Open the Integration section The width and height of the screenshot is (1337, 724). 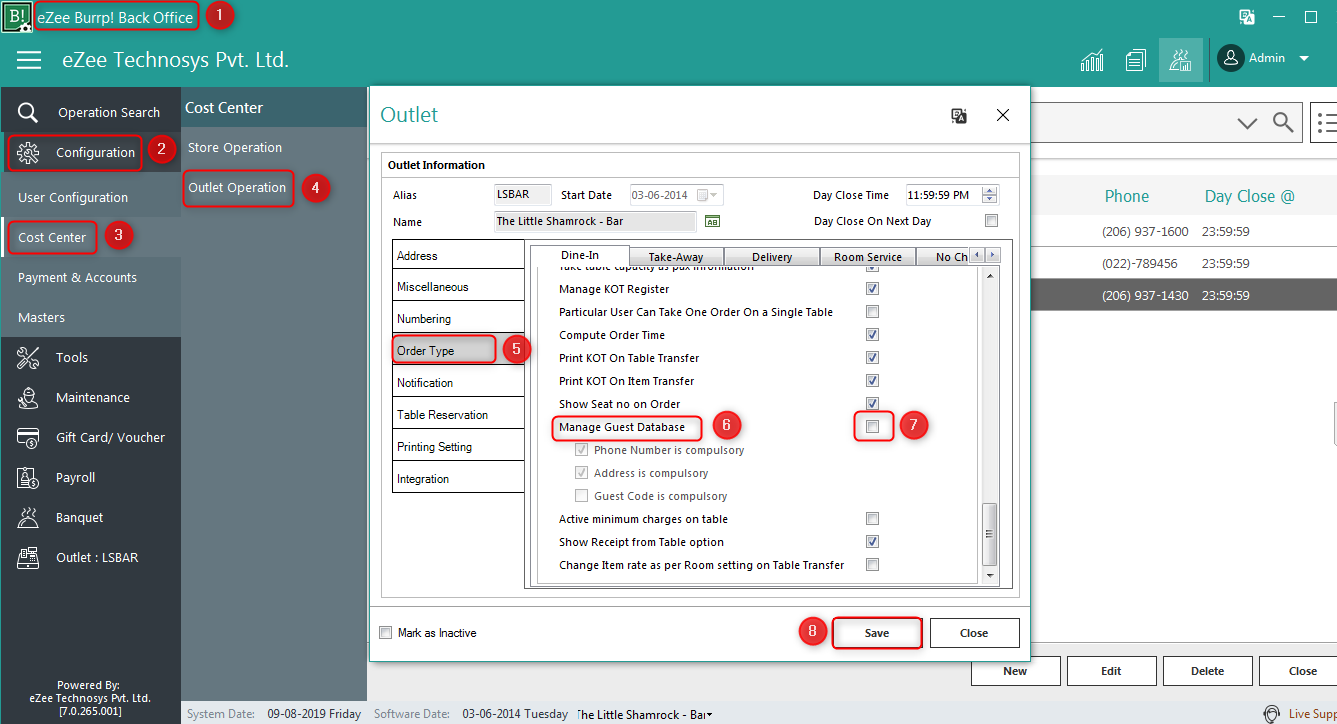point(458,478)
